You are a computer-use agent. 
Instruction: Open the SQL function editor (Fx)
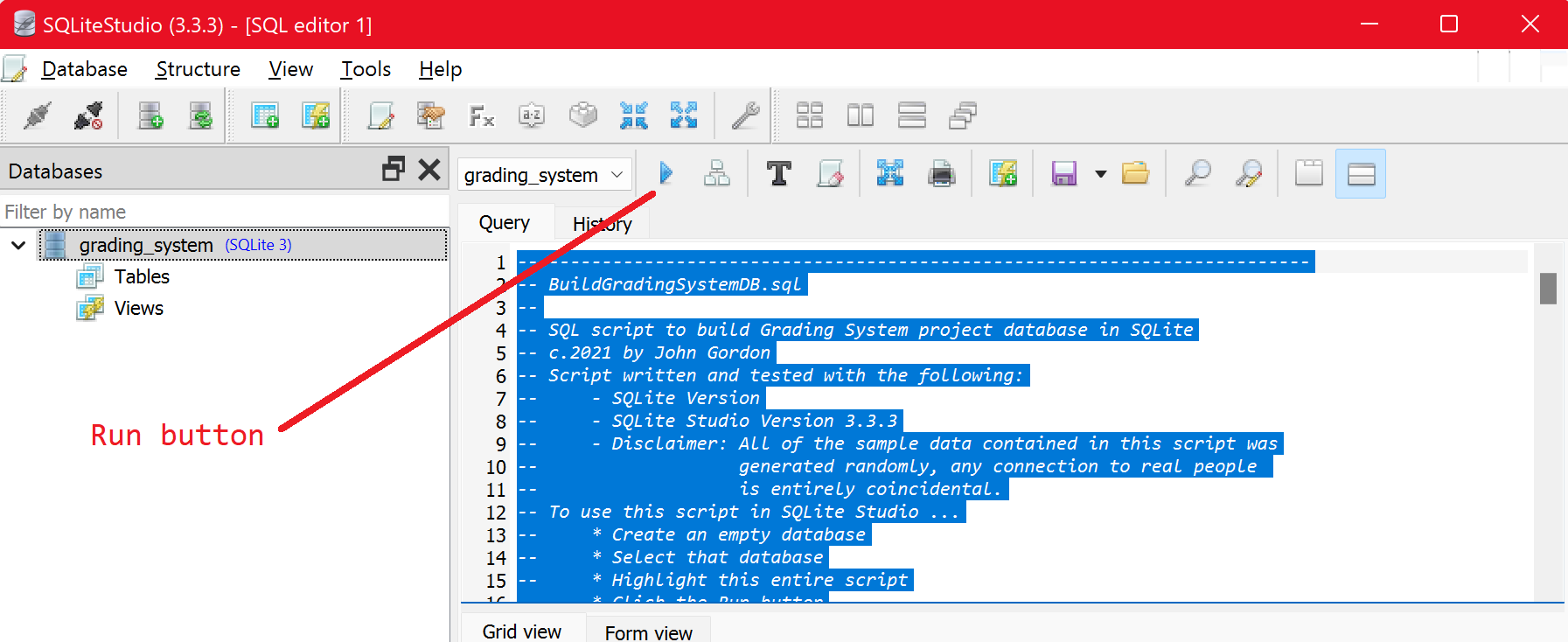(x=482, y=115)
